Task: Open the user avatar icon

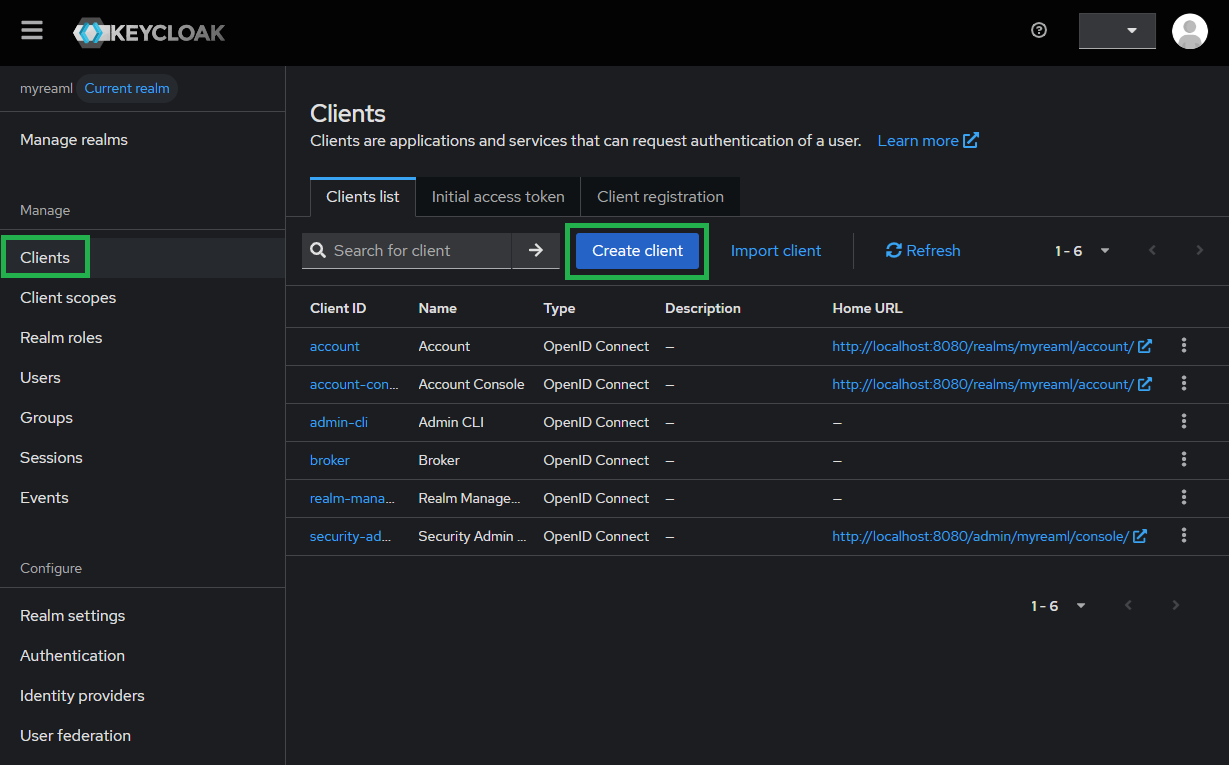Action: point(1189,31)
